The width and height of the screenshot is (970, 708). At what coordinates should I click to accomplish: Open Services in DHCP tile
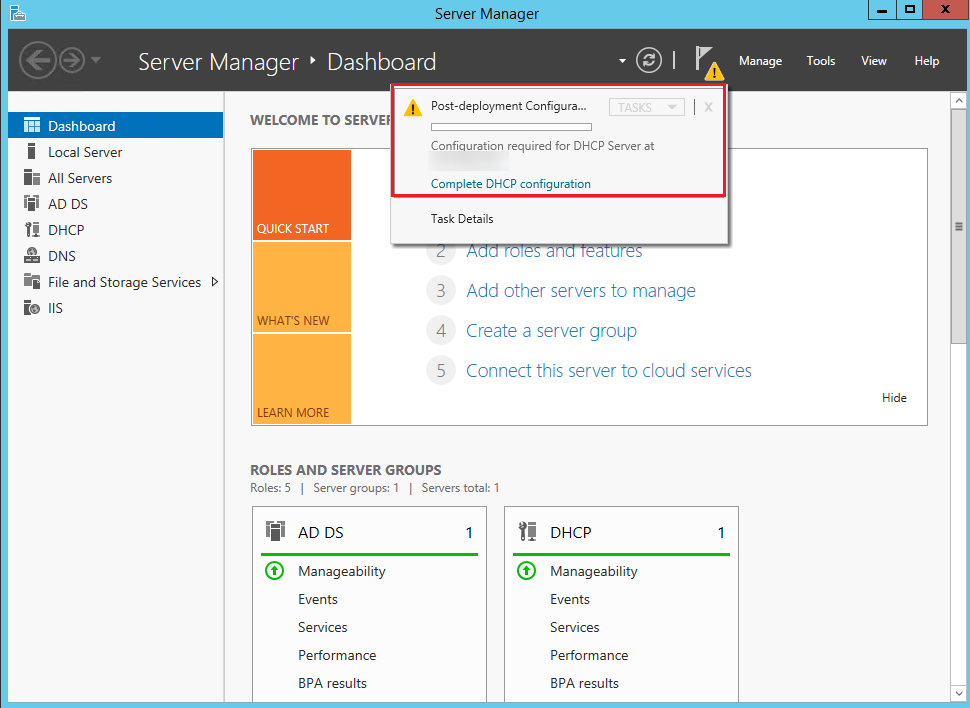click(x=575, y=627)
